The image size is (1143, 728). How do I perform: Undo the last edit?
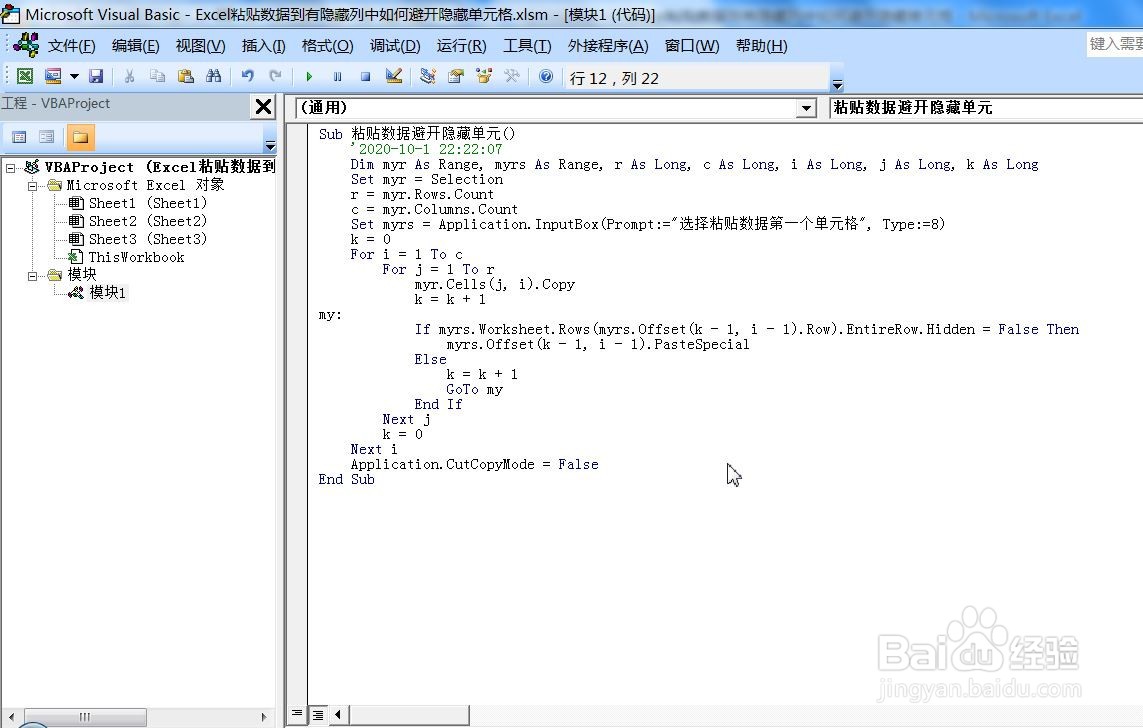coord(248,76)
